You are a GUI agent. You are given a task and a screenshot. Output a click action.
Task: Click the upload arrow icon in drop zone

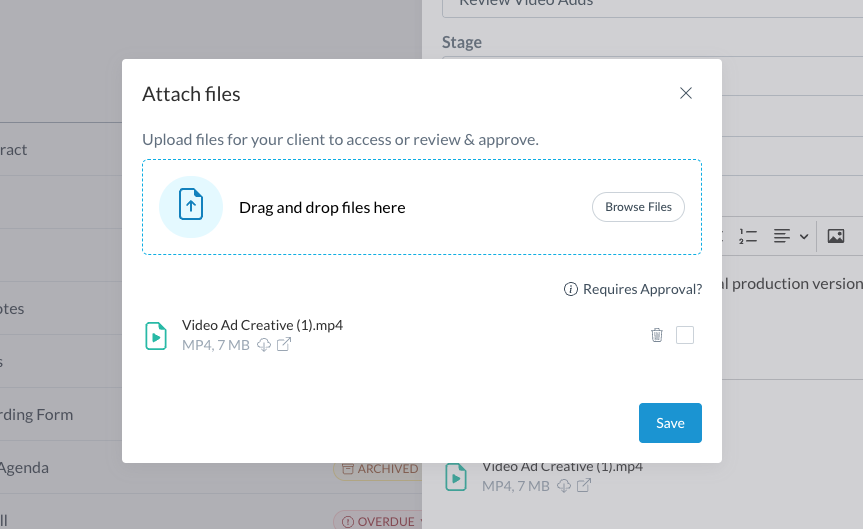[x=190, y=206]
